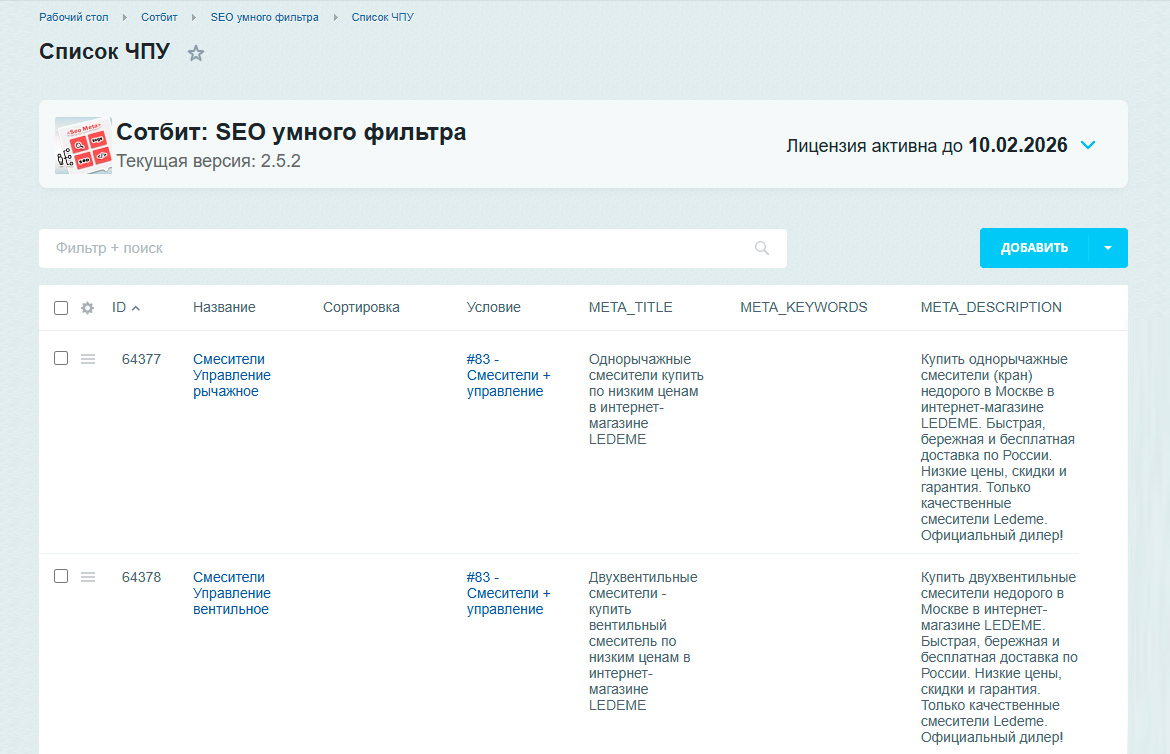Go to Рабочий стол breadcrumb

coord(74,17)
